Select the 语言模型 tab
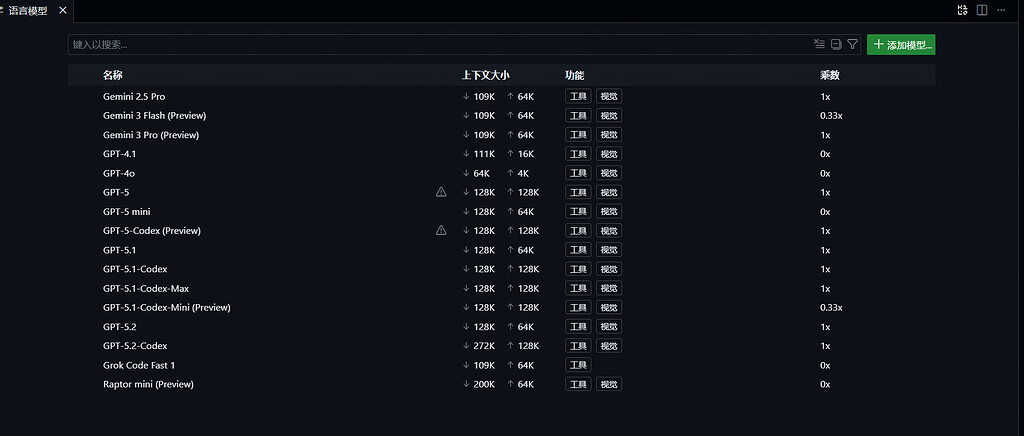Image resolution: width=1024 pixels, height=436 pixels. [27, 10]
